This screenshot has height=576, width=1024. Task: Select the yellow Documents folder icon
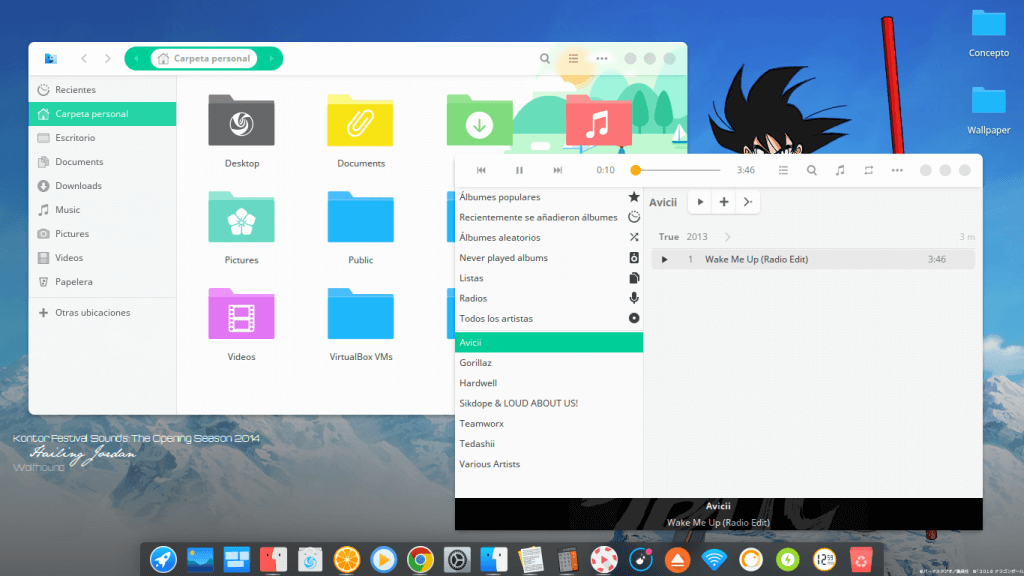tap(360, 121)
